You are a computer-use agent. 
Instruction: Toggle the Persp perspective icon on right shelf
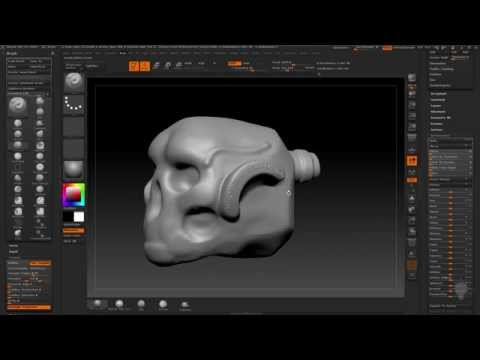tap(412, 138)
